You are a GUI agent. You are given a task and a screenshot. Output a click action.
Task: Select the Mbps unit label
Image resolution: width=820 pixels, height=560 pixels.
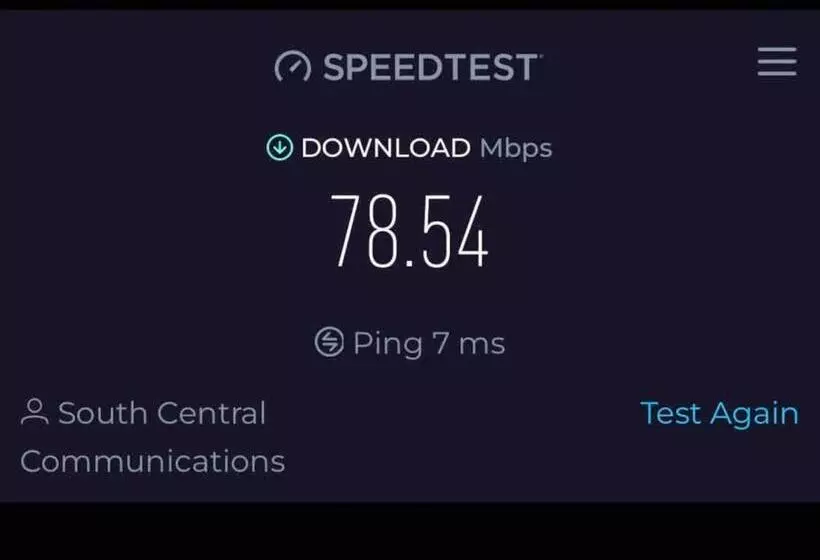tap(516, 148)
